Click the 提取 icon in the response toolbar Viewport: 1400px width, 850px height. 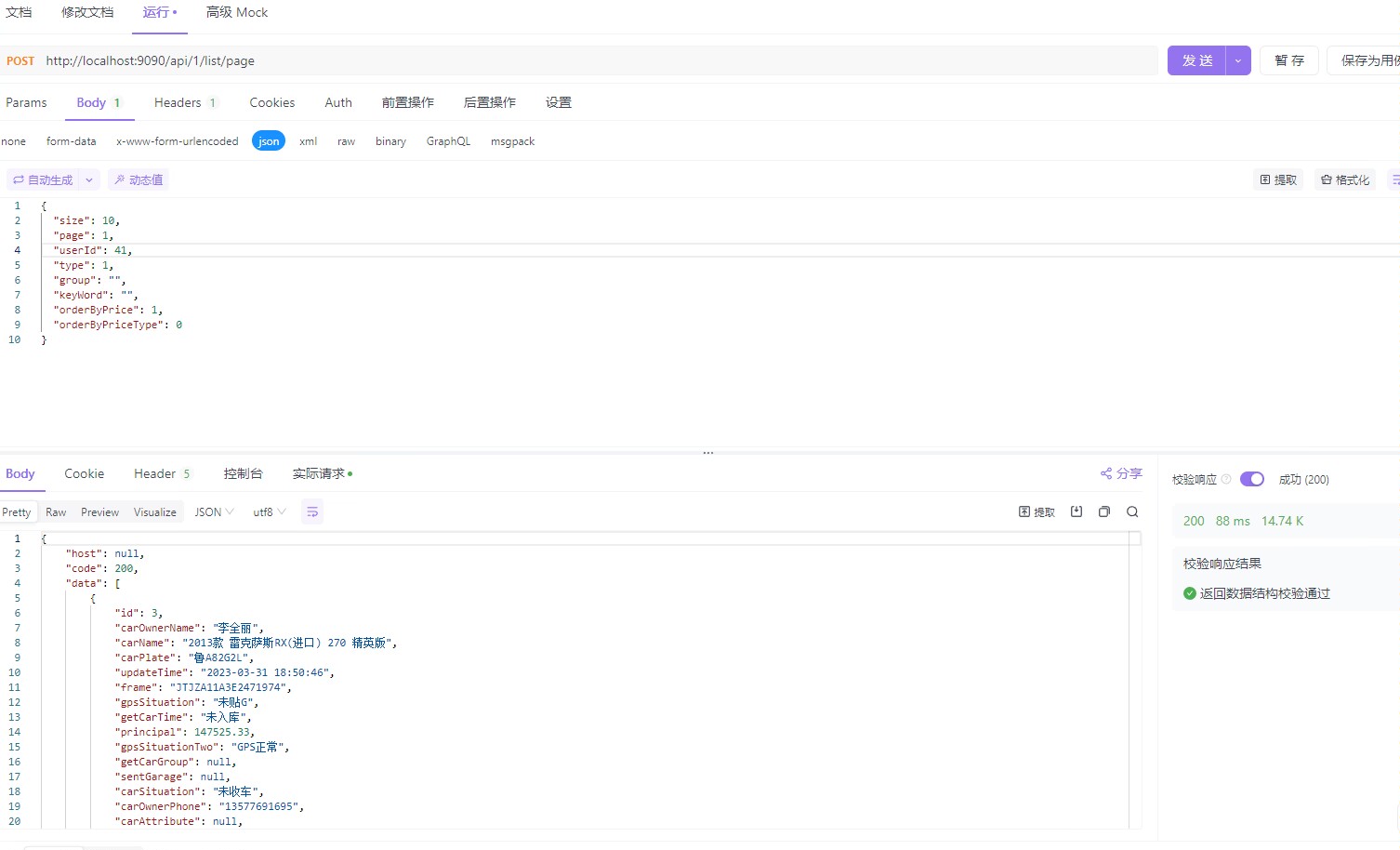tap(1036, 511)
